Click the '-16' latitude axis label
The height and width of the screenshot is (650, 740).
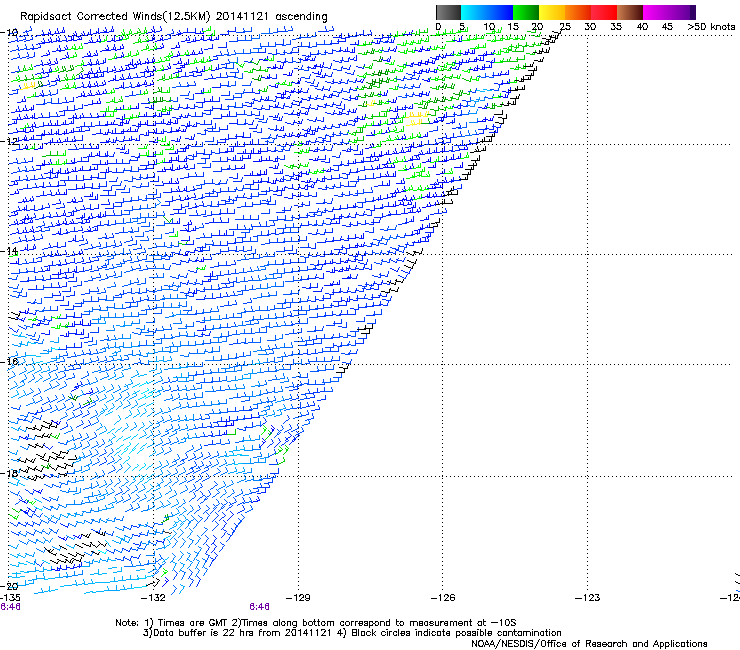pos(9,362)
